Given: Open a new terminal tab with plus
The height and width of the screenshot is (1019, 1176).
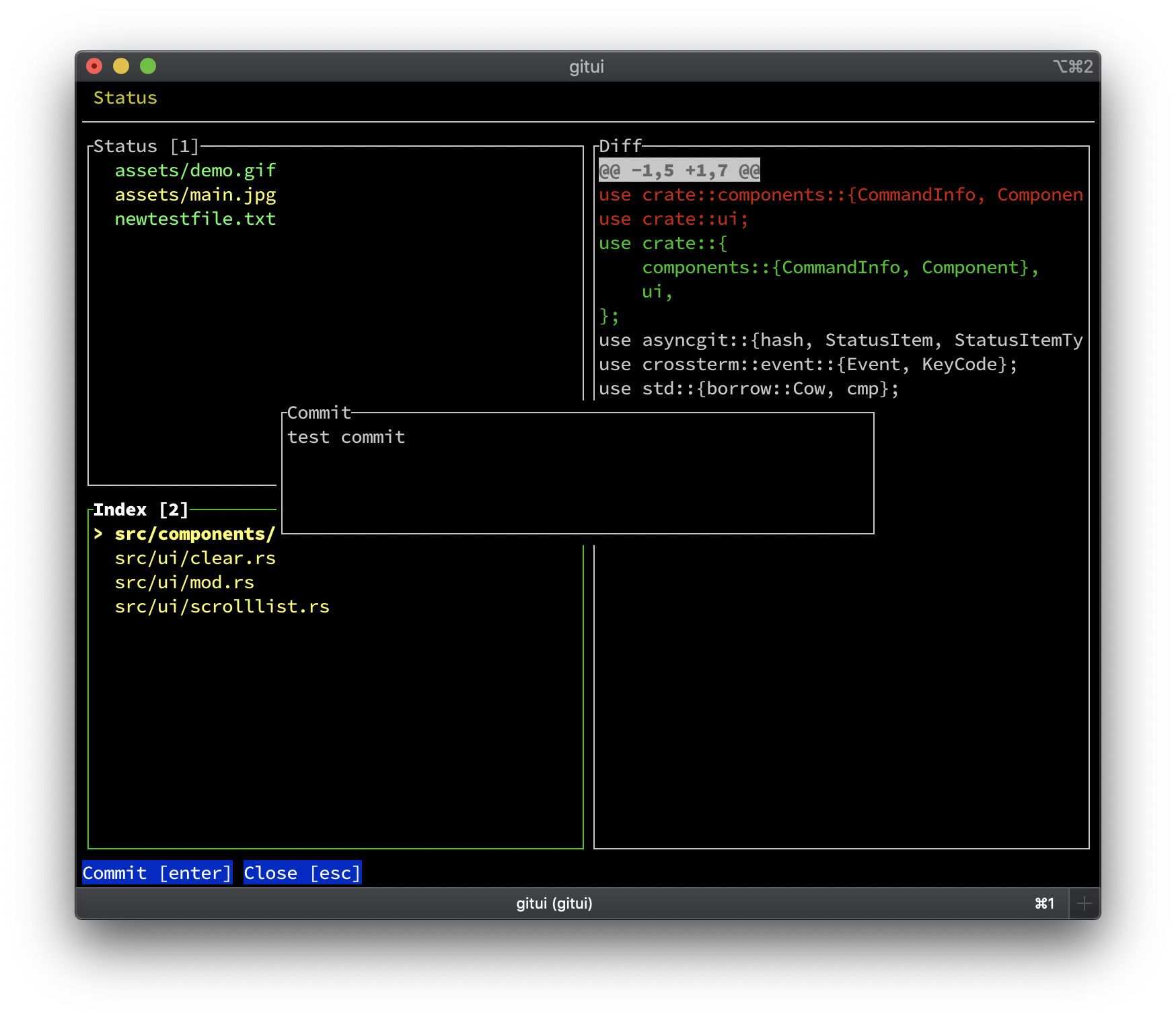Looking at the screenshot, I should pos(1084,903).
